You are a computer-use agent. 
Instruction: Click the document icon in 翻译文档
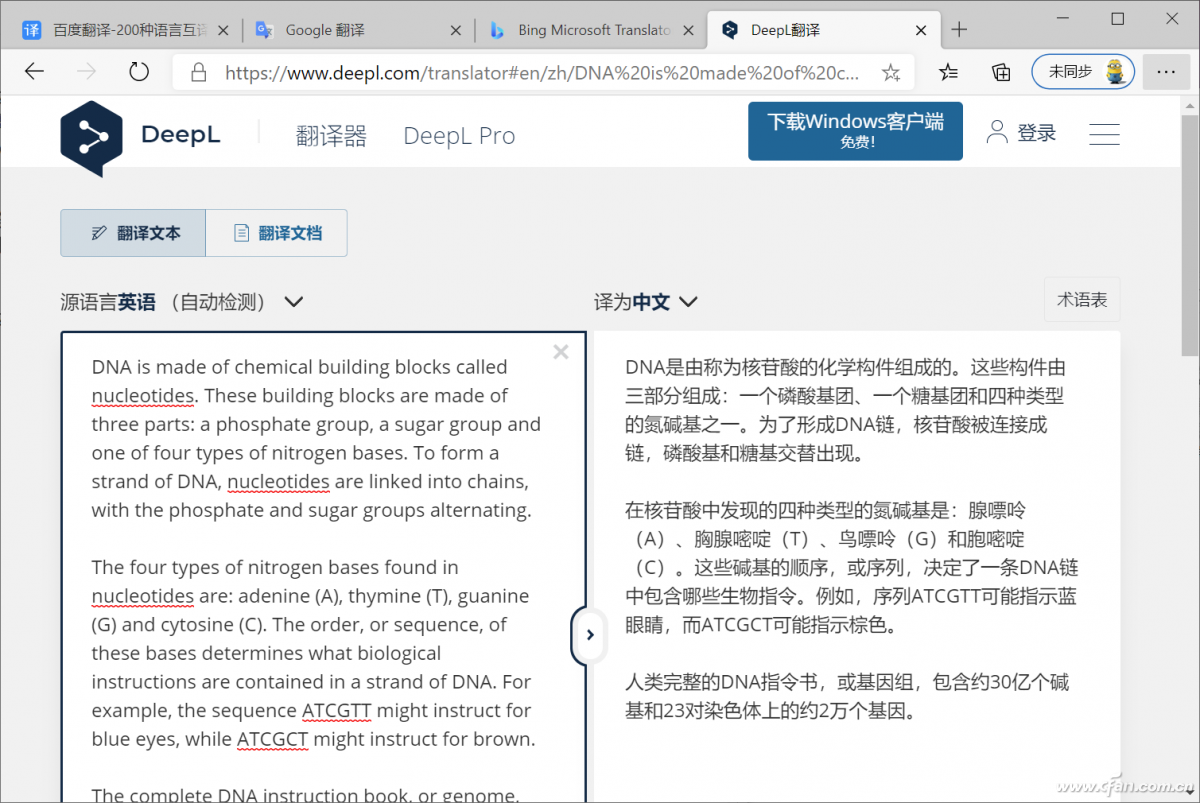(241, 233)
